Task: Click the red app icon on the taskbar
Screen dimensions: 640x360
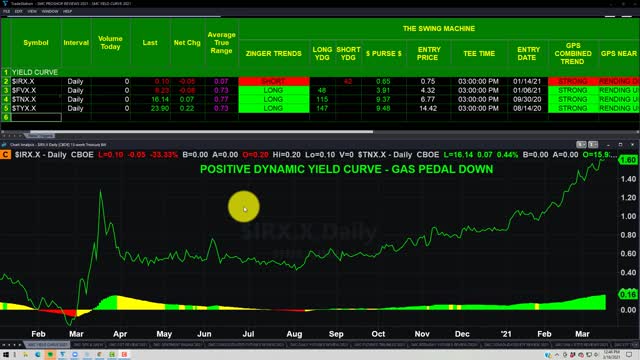Action: click(124, 355)
